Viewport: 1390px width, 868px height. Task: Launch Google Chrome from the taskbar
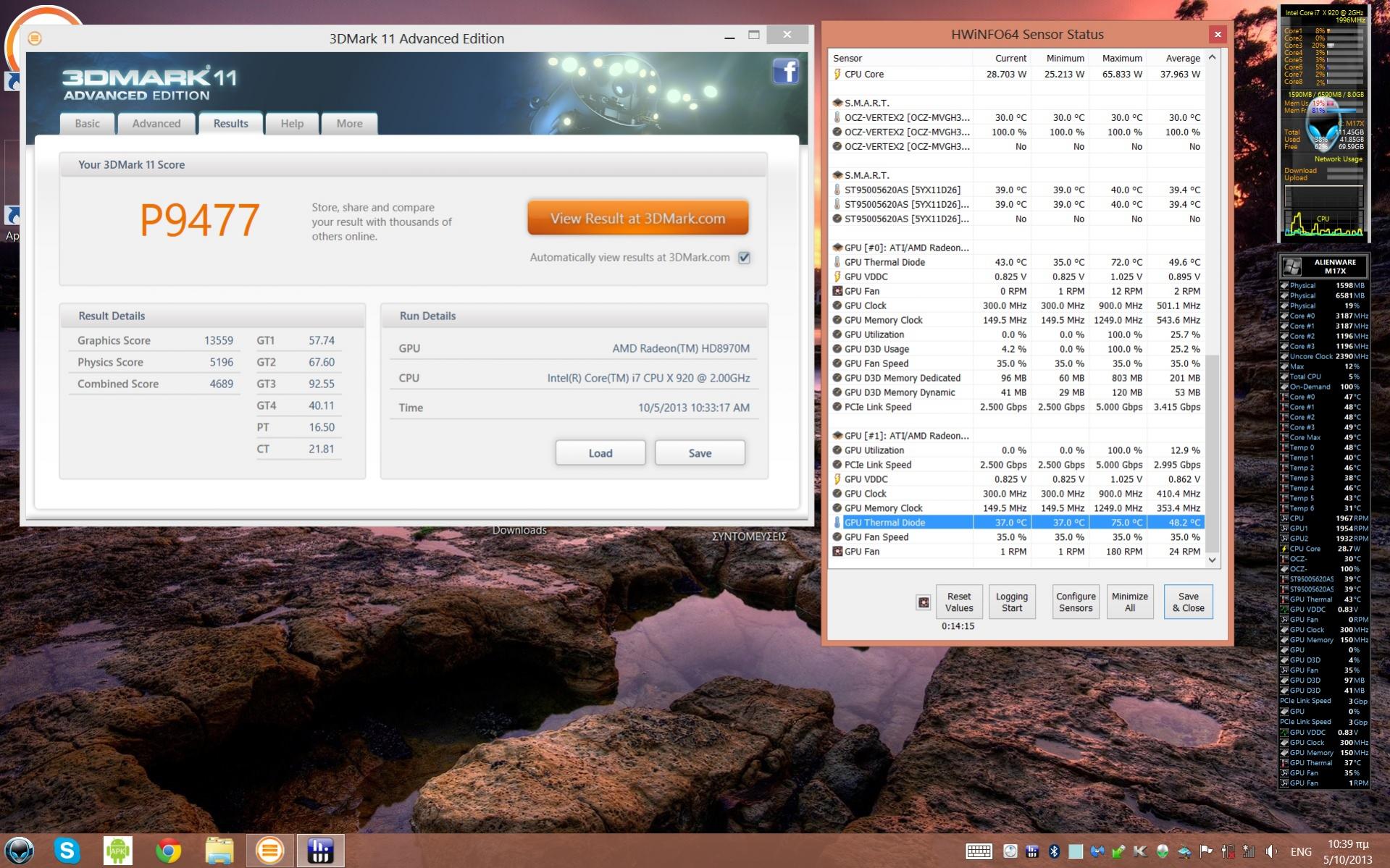tap(168, 851)
